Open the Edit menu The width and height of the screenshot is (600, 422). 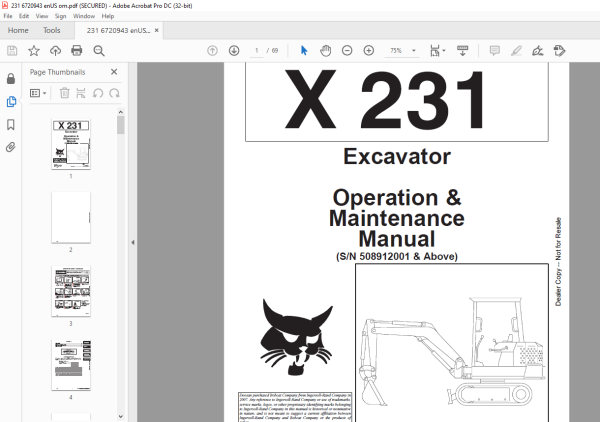coord(24,16)
